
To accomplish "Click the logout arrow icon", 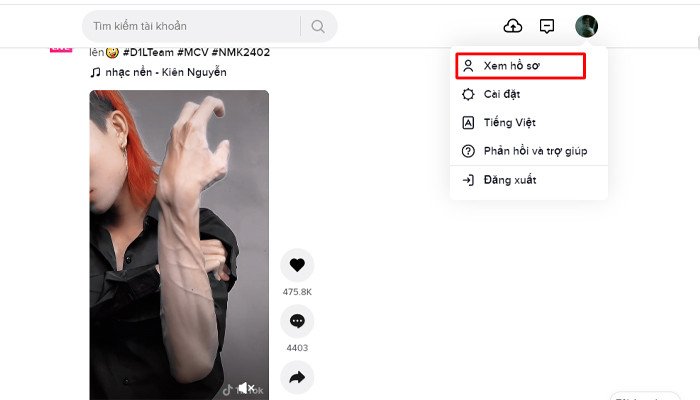I will 468,180.
